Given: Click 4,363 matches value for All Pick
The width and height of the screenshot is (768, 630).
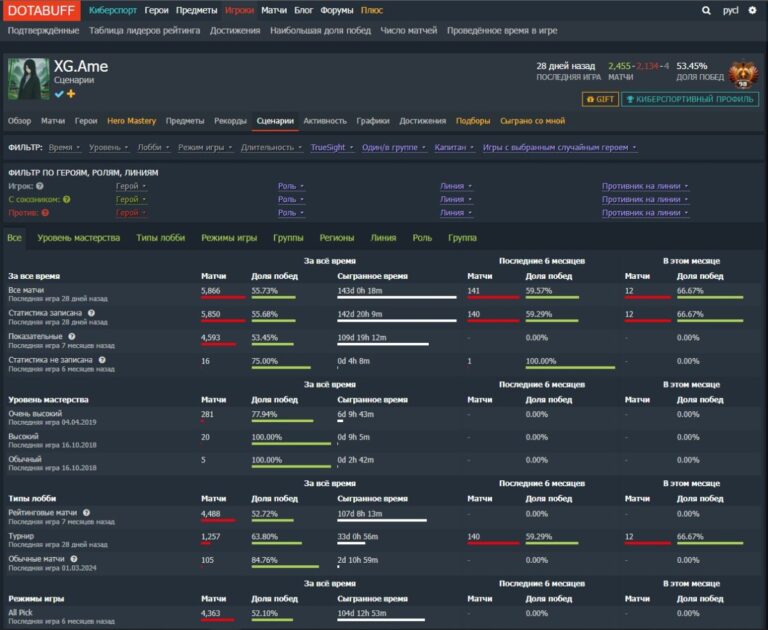Looking at the screenshot, I should click(211, 613).
